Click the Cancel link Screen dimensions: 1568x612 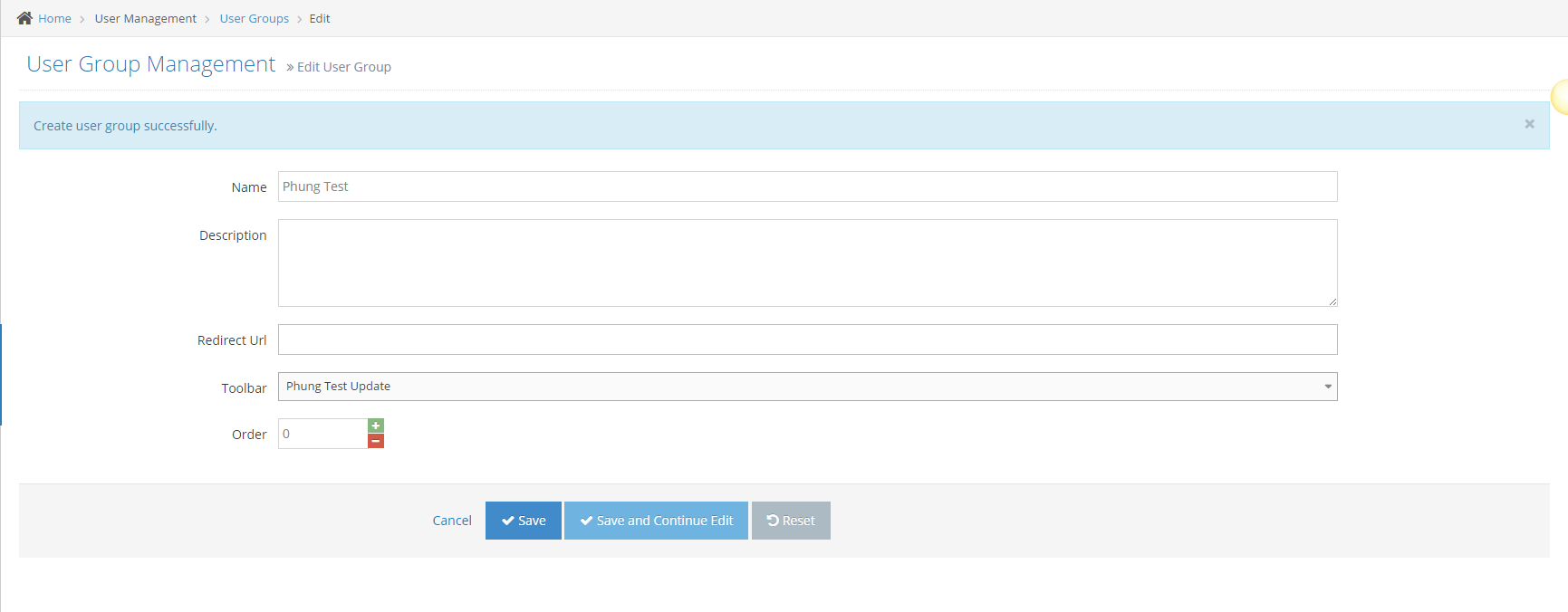click(452, 521)
